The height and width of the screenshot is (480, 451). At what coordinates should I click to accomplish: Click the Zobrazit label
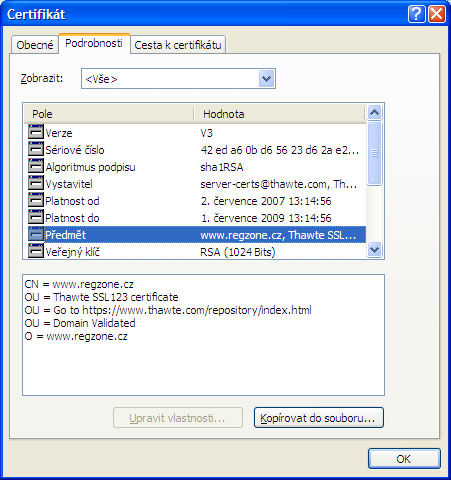tap(42, 78)
